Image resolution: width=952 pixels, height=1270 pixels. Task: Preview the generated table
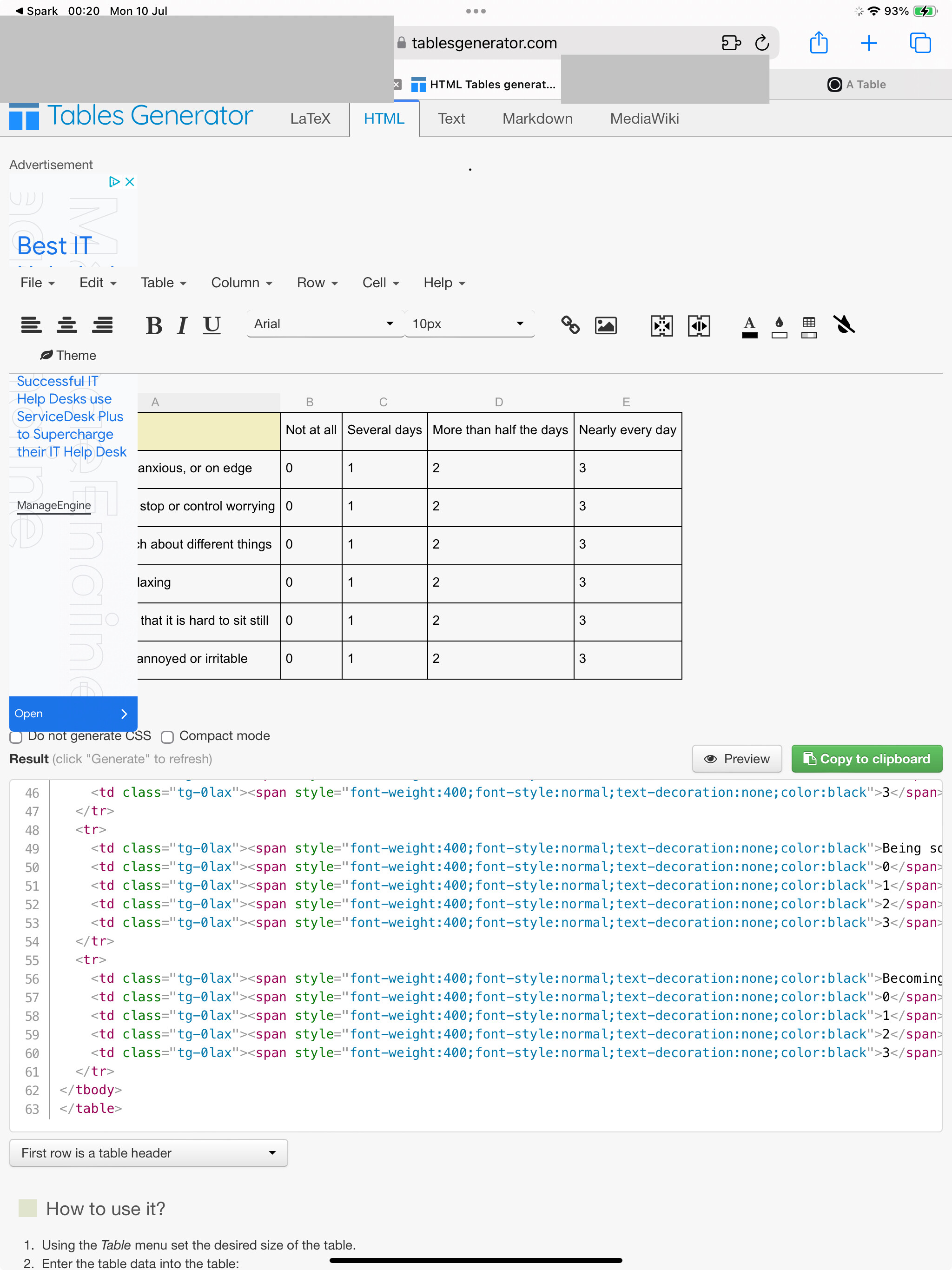pyautogui.click(x=737, y=759)
